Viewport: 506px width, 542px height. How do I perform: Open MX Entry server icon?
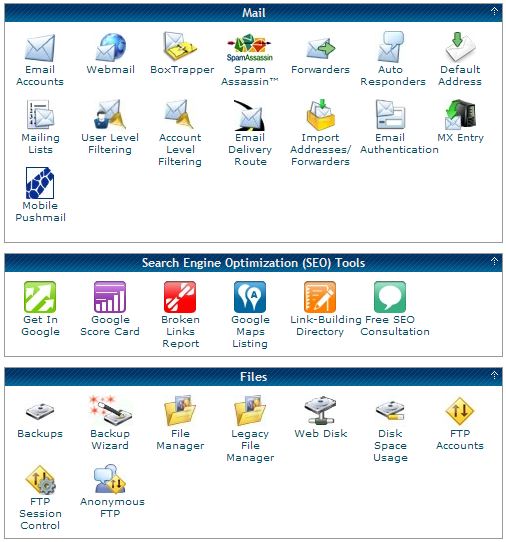(460, 114)
